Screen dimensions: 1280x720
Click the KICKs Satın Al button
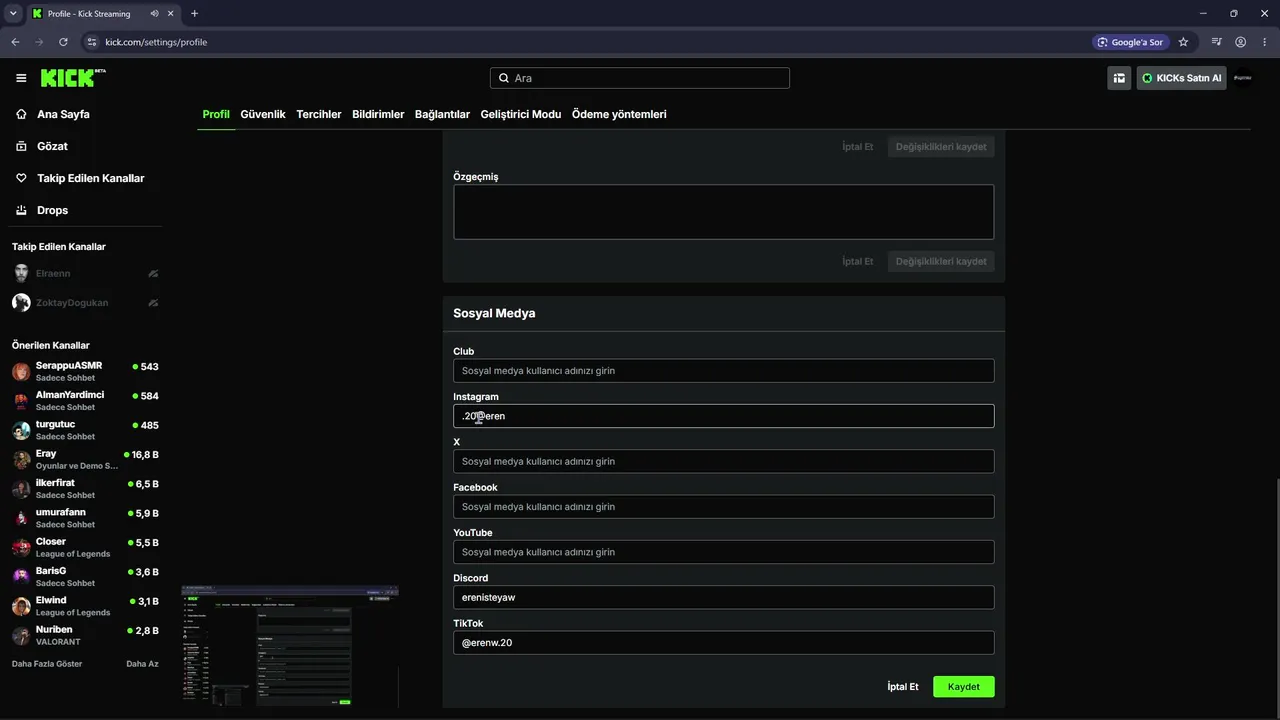click(x=1181, y=78)
